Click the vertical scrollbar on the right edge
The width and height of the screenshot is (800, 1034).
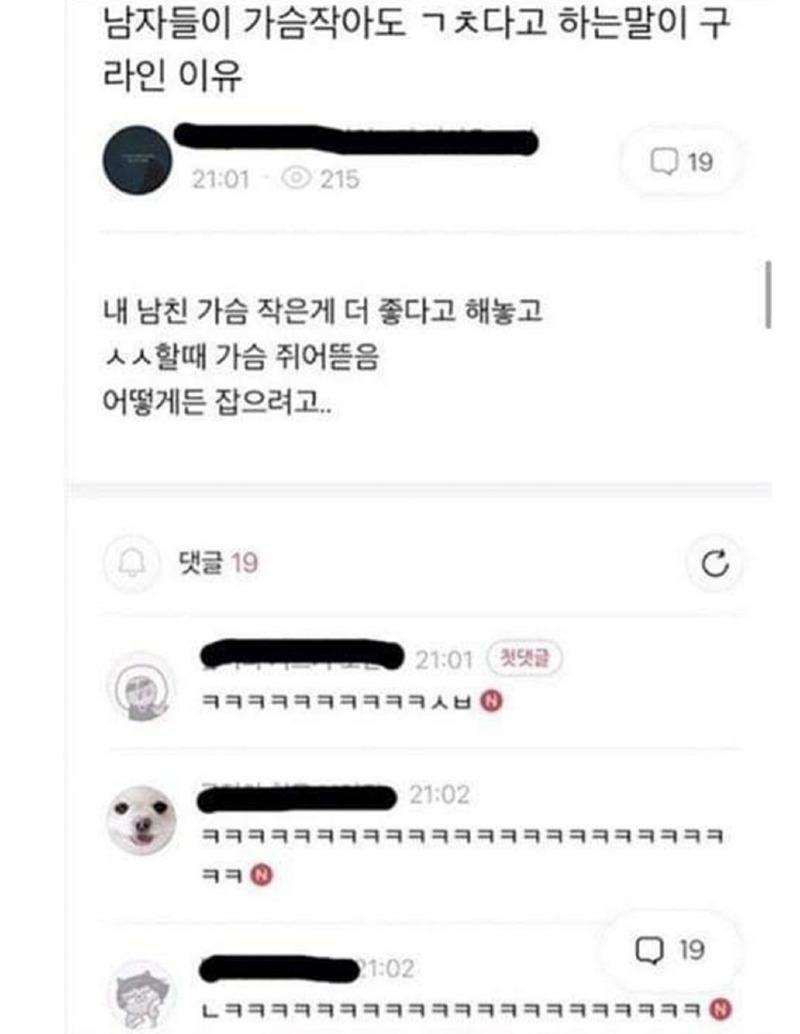(x=768, y=294)
